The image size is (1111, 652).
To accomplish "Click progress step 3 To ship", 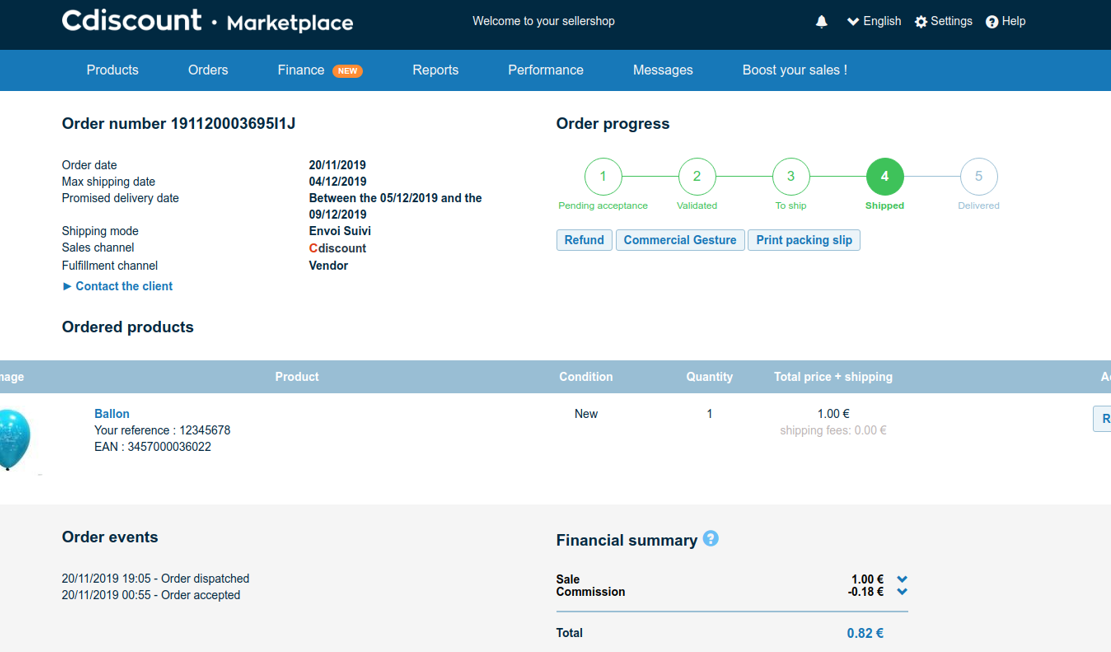I will click(791, 176).
